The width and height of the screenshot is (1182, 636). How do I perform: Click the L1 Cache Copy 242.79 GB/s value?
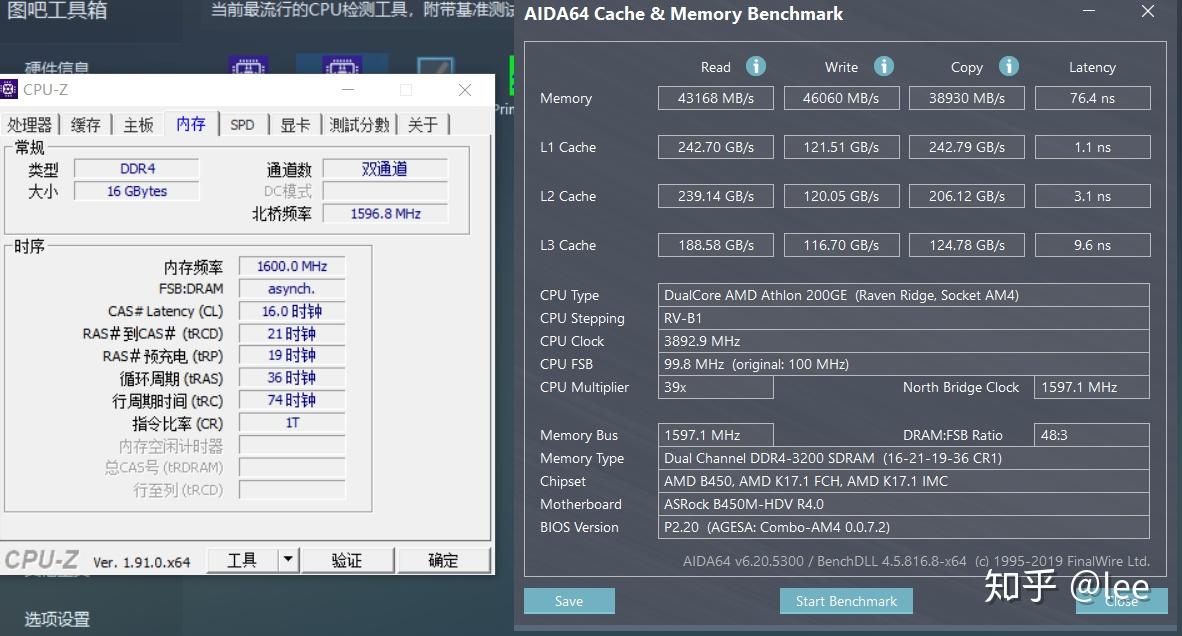pyautogui.click(x=967, y=147)
